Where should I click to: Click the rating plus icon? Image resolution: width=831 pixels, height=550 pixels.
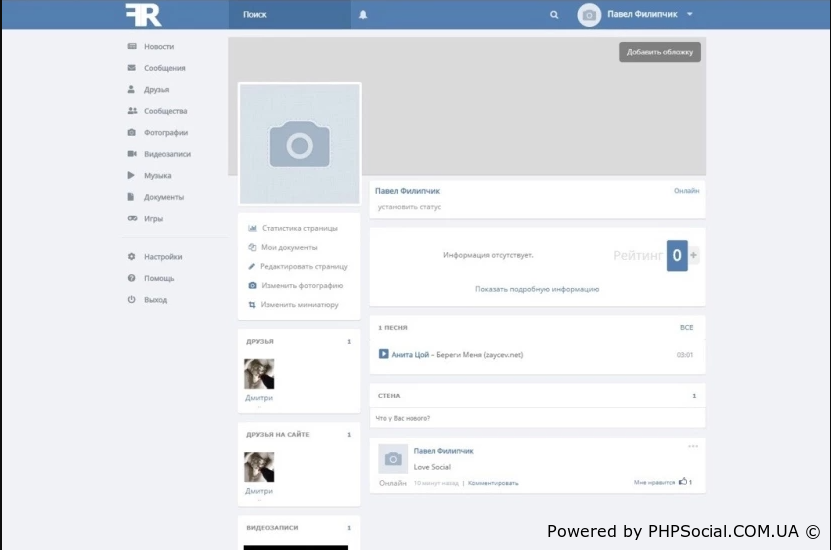click(694, 256)
